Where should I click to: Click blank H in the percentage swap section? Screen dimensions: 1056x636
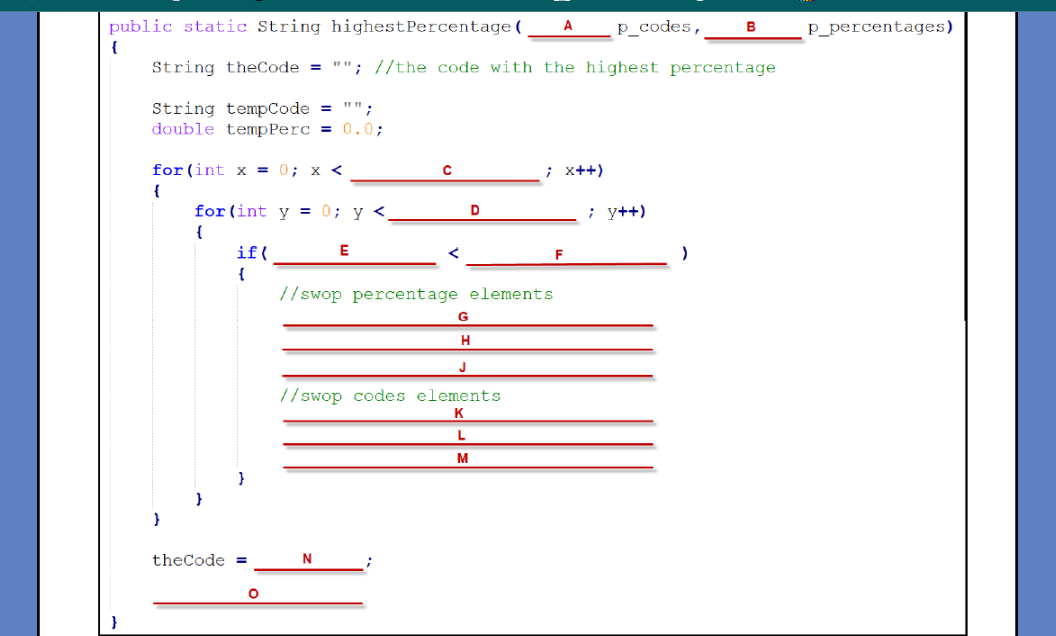468,345
